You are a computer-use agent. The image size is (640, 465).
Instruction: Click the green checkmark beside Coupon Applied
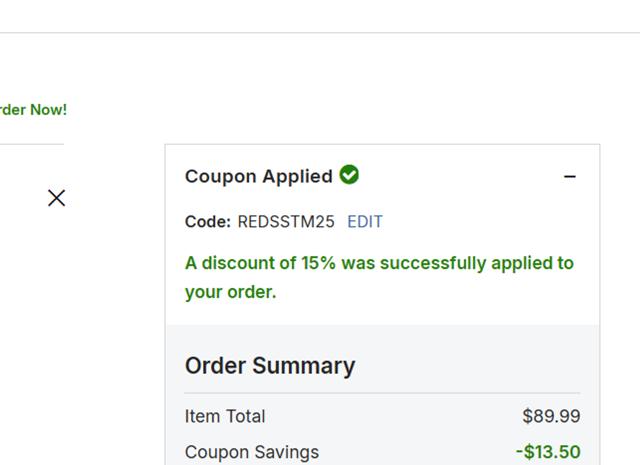tap(349, 175)
